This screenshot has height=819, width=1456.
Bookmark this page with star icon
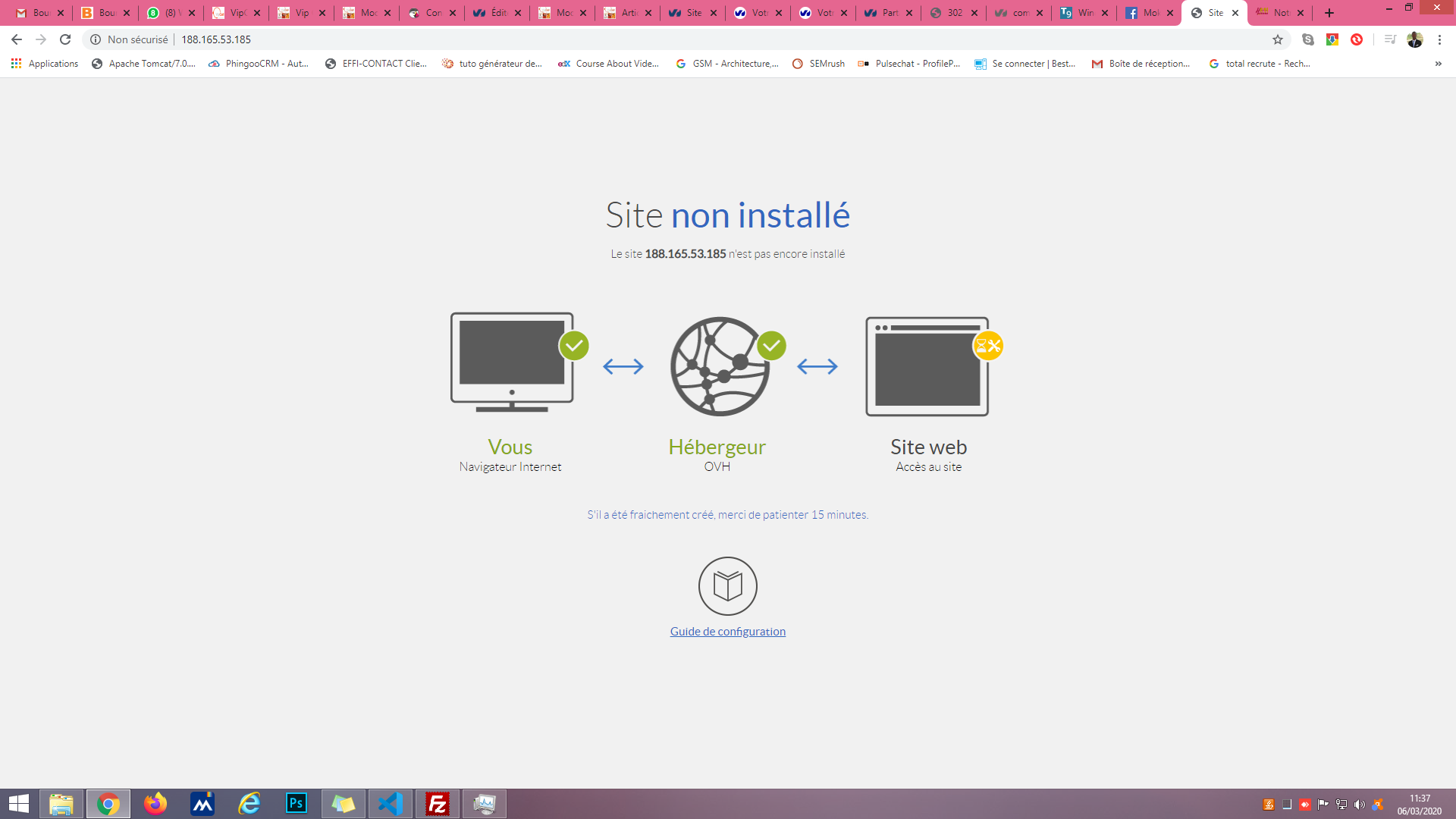(1278, 39)
